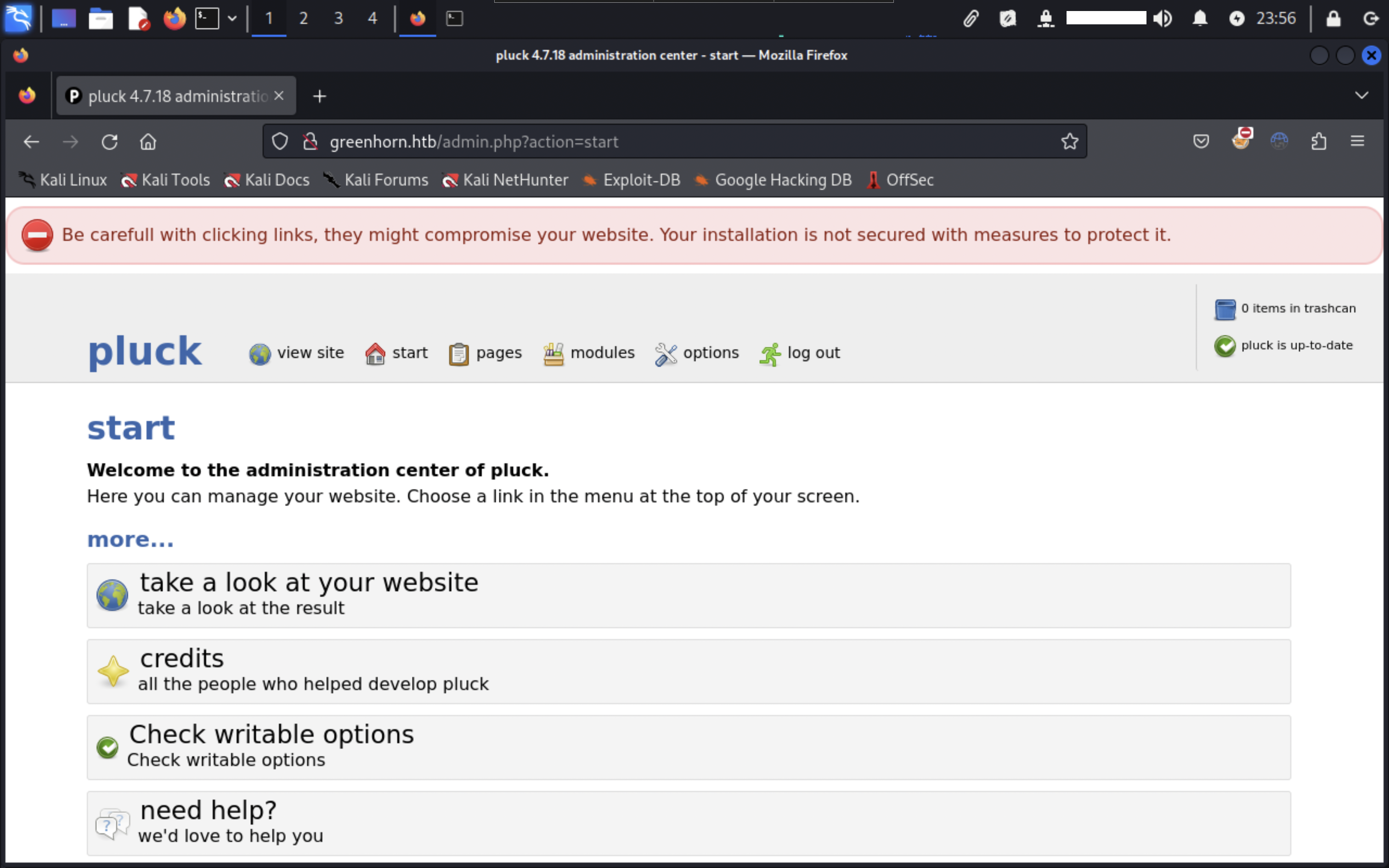The width and height of the screenshot is (1389, 868).
Task: Open the 'Check writable options' link
Action: click(271, 734)
